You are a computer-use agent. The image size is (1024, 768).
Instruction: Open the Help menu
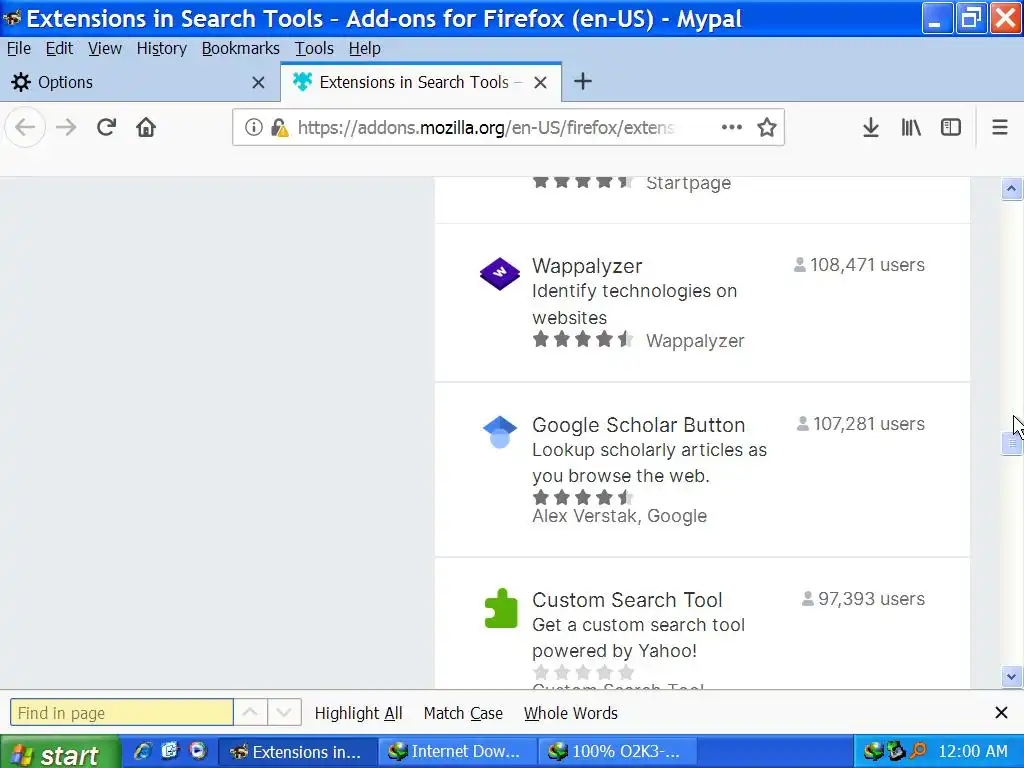click(364, 48)
